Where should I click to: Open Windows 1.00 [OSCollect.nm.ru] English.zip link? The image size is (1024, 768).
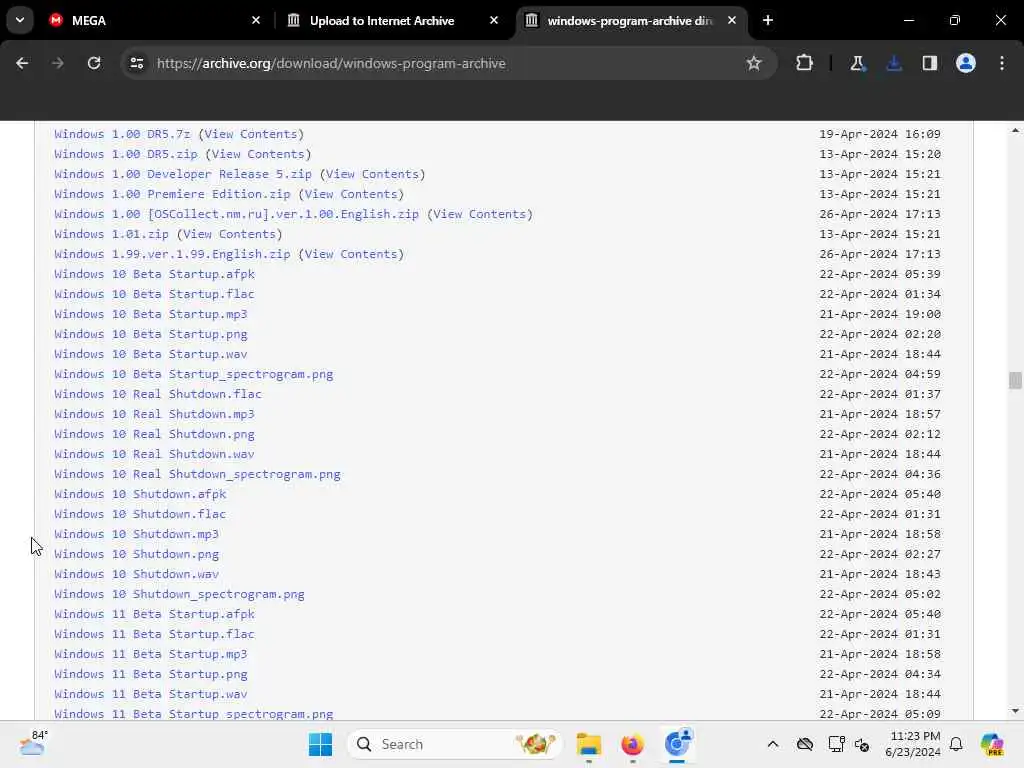point(236,214)
